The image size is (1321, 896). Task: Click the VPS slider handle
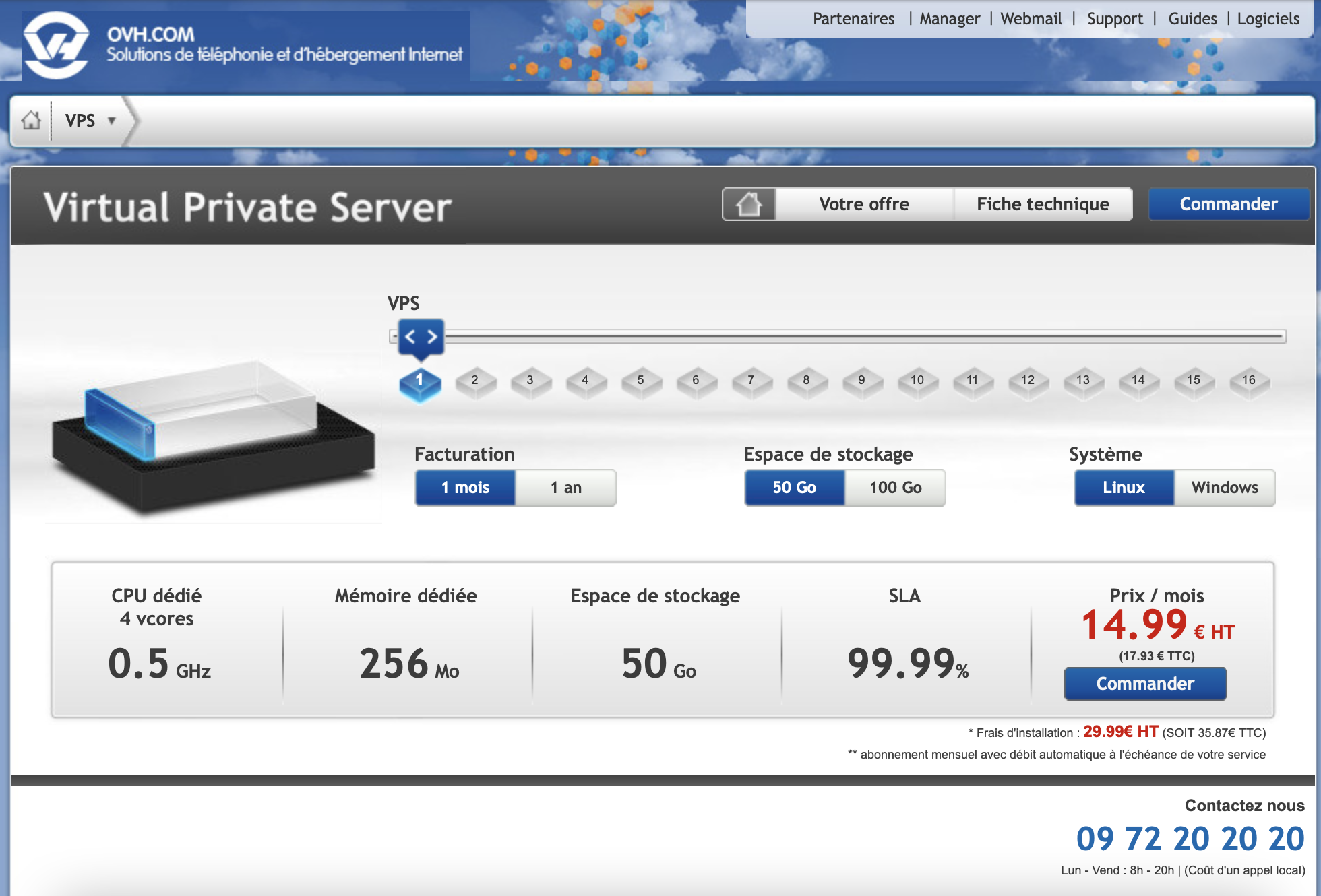tap(421, 336)
